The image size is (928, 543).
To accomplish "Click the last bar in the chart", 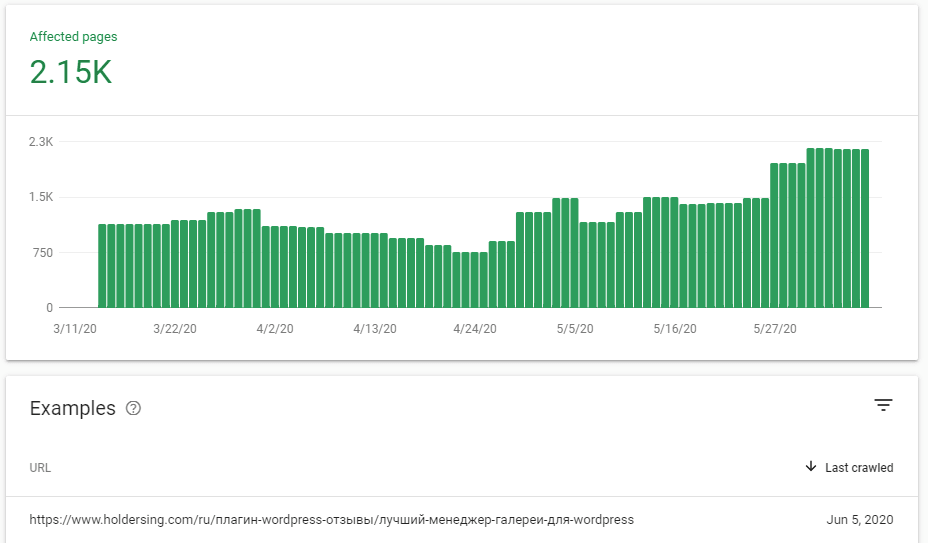I will [x=865, y=229].
